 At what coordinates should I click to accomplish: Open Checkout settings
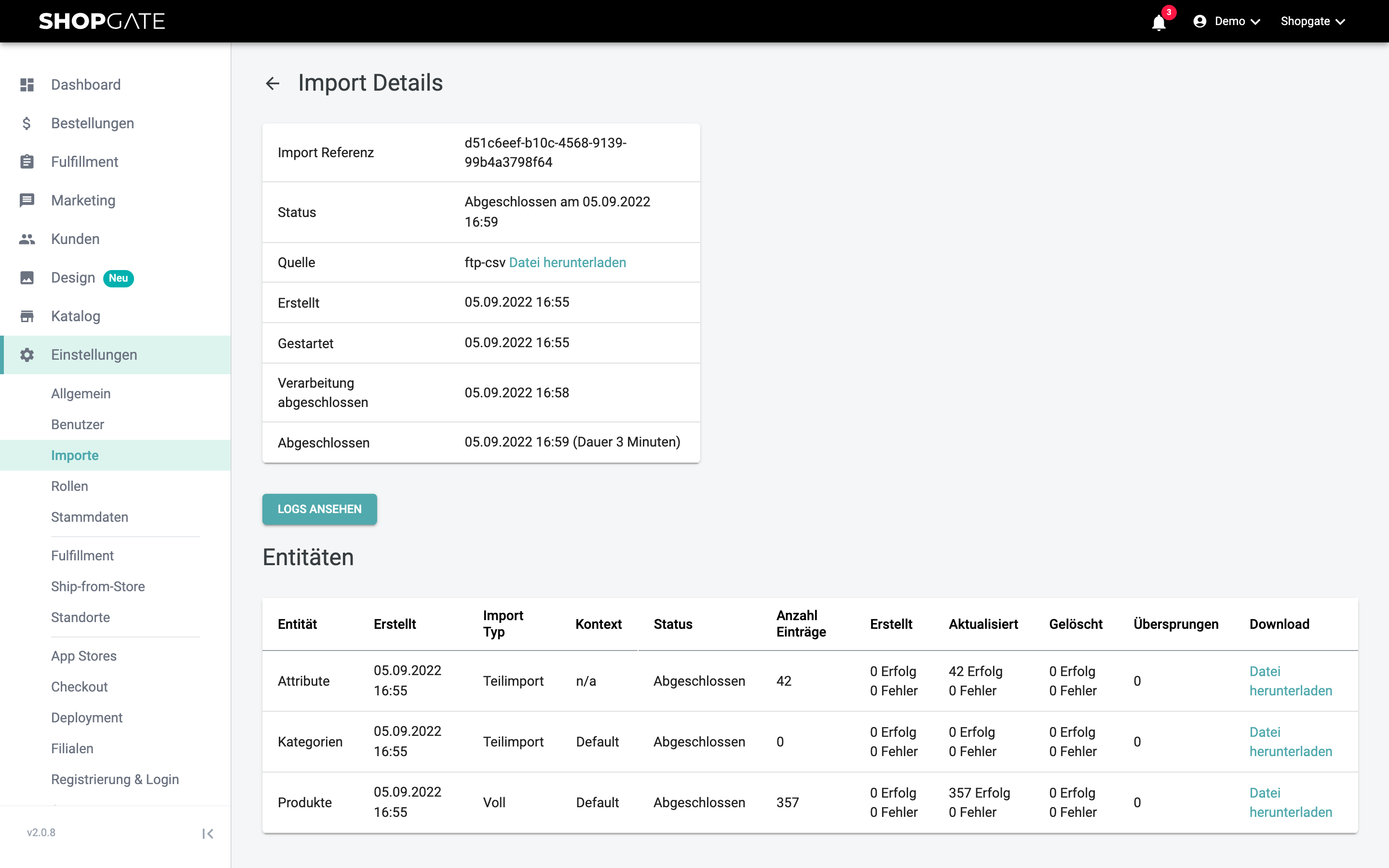tap(79, 687)
